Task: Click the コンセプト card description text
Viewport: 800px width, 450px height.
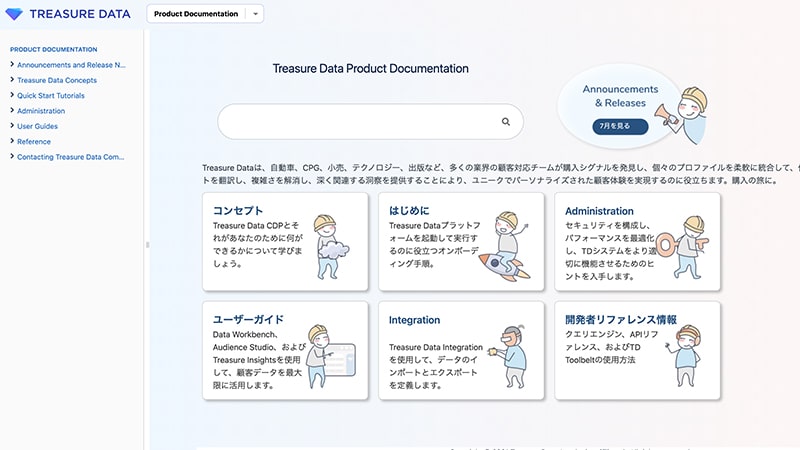Action: tap(258, 244)
